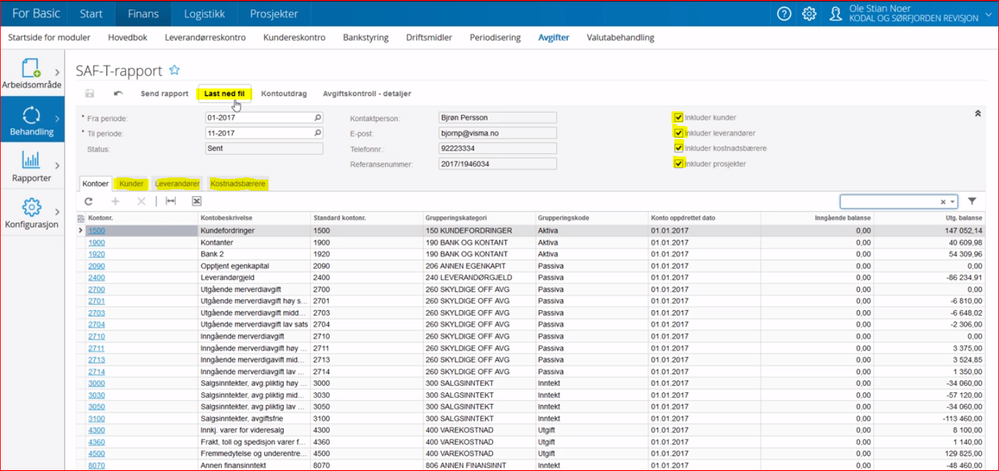Open the settings gear in top bar
The width and height of the screenshot is (999, 471).
point(809,14)
